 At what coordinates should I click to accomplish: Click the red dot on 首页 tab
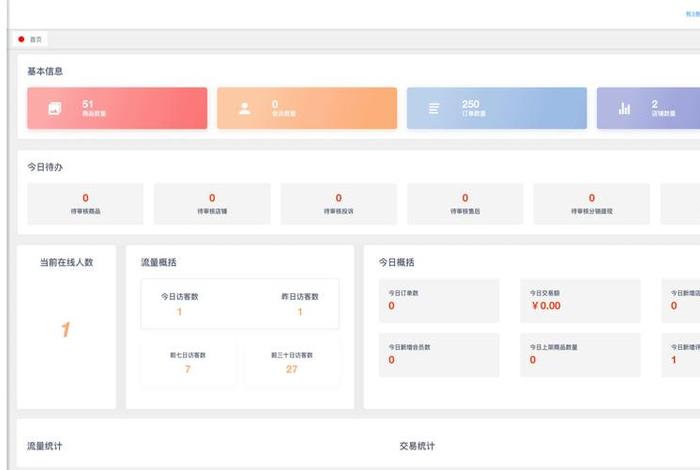click(x=21, y=39)
